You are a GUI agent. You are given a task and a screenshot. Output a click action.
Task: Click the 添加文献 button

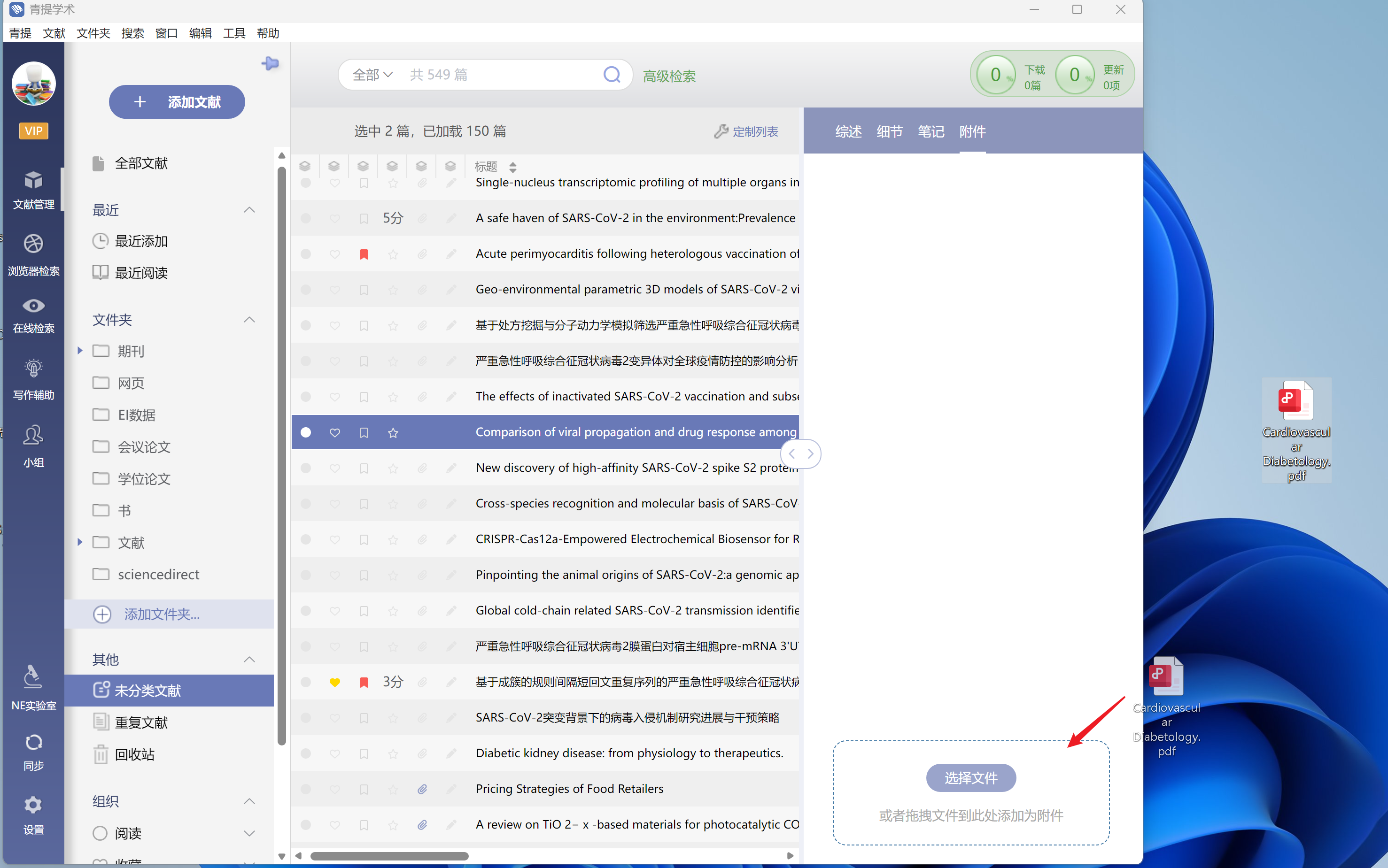click(177, 102)
